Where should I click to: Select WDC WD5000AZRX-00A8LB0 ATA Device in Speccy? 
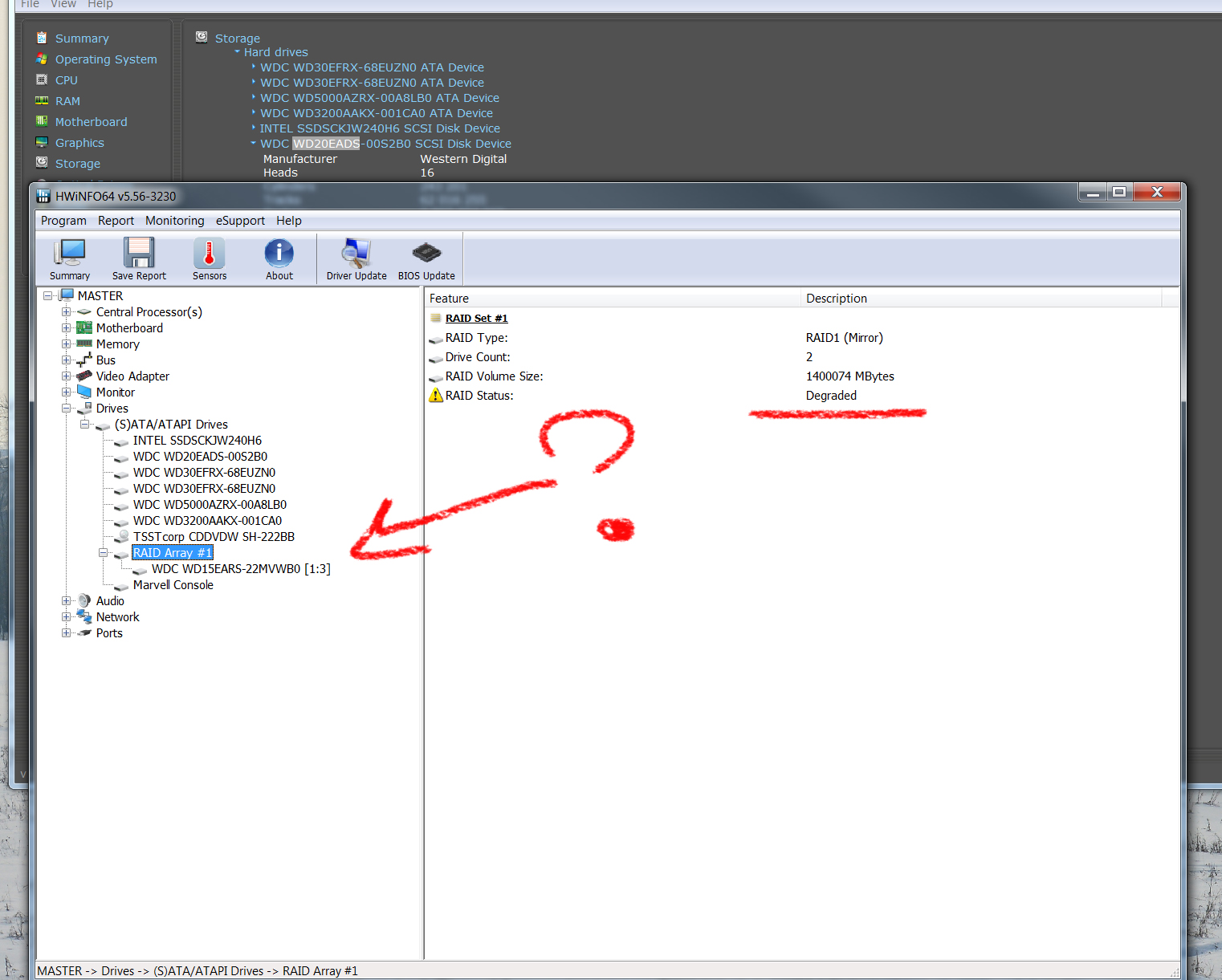pos(380,98)
